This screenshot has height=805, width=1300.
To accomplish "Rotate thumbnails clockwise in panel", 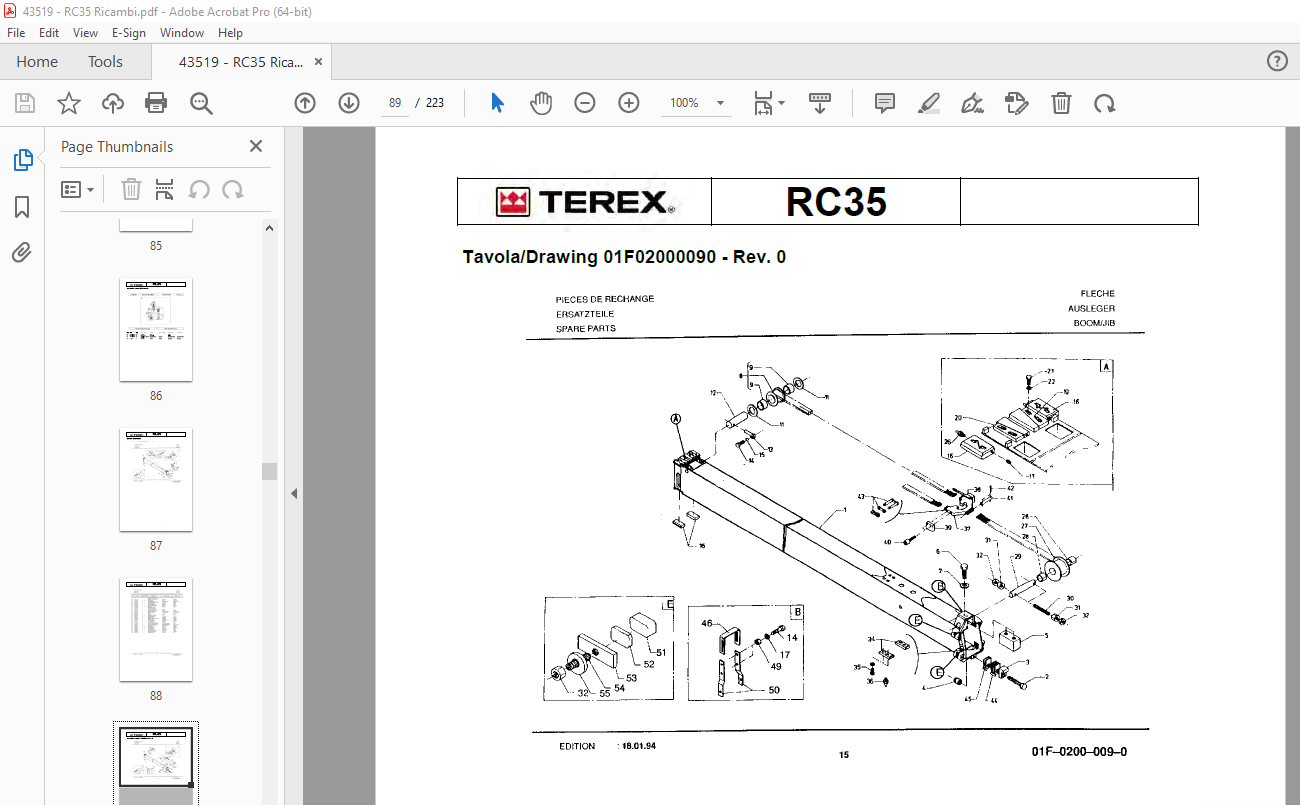I will (233, 189).
